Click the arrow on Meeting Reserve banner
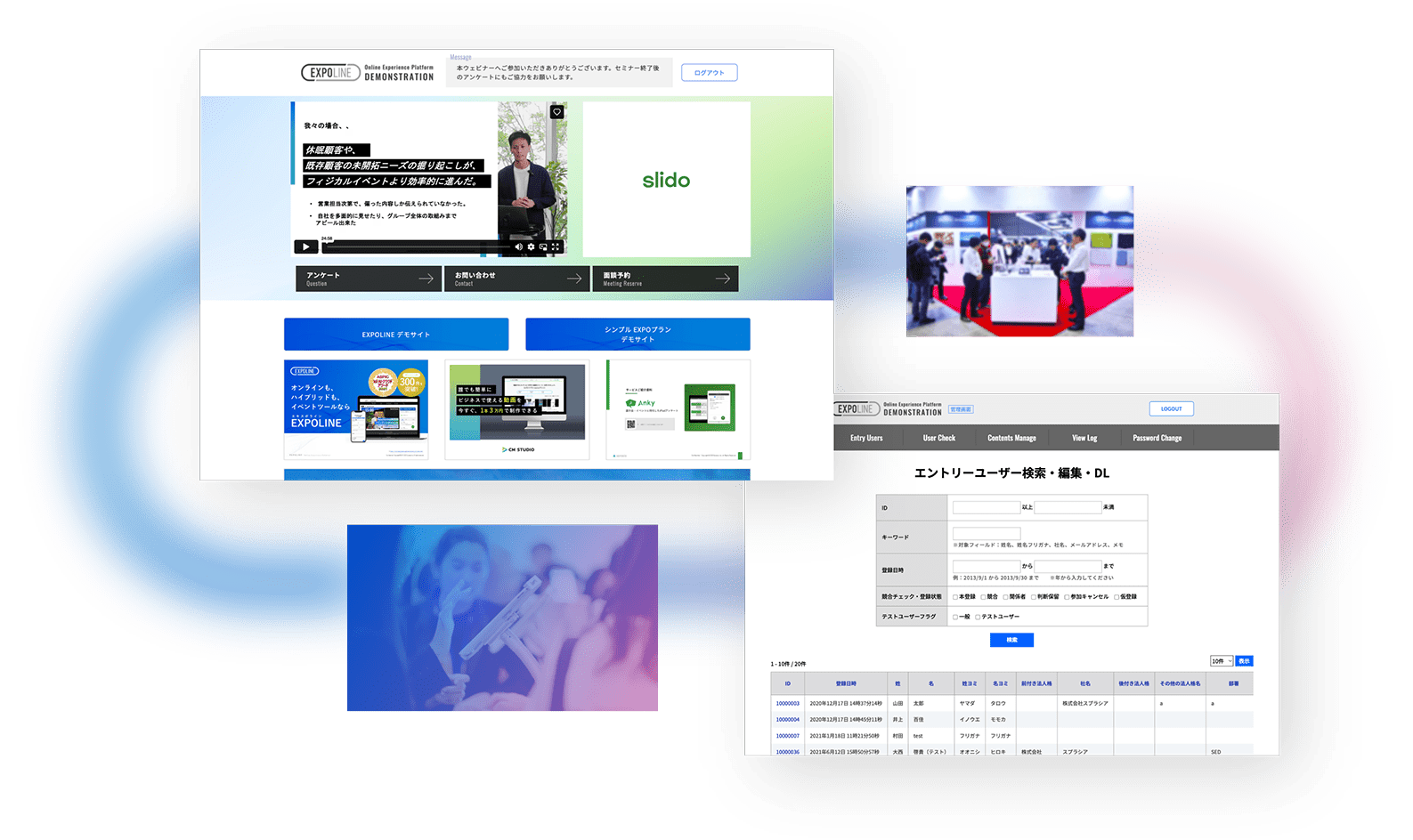Image resolution: width=1413 pixels, height=840 pixels. pos(722,279)
